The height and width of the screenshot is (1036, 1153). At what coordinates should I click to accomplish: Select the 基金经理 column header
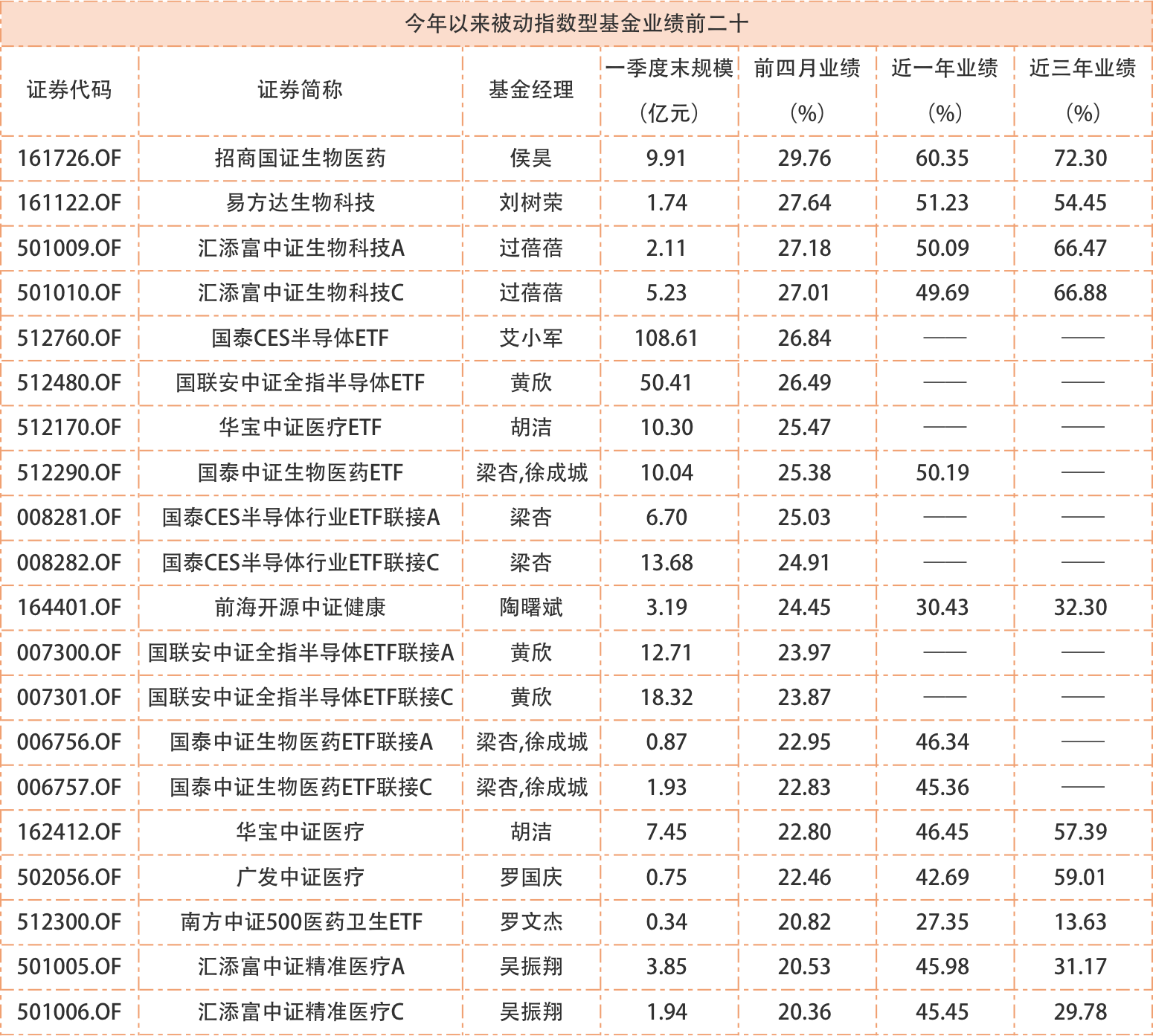[x=531, y=90]
